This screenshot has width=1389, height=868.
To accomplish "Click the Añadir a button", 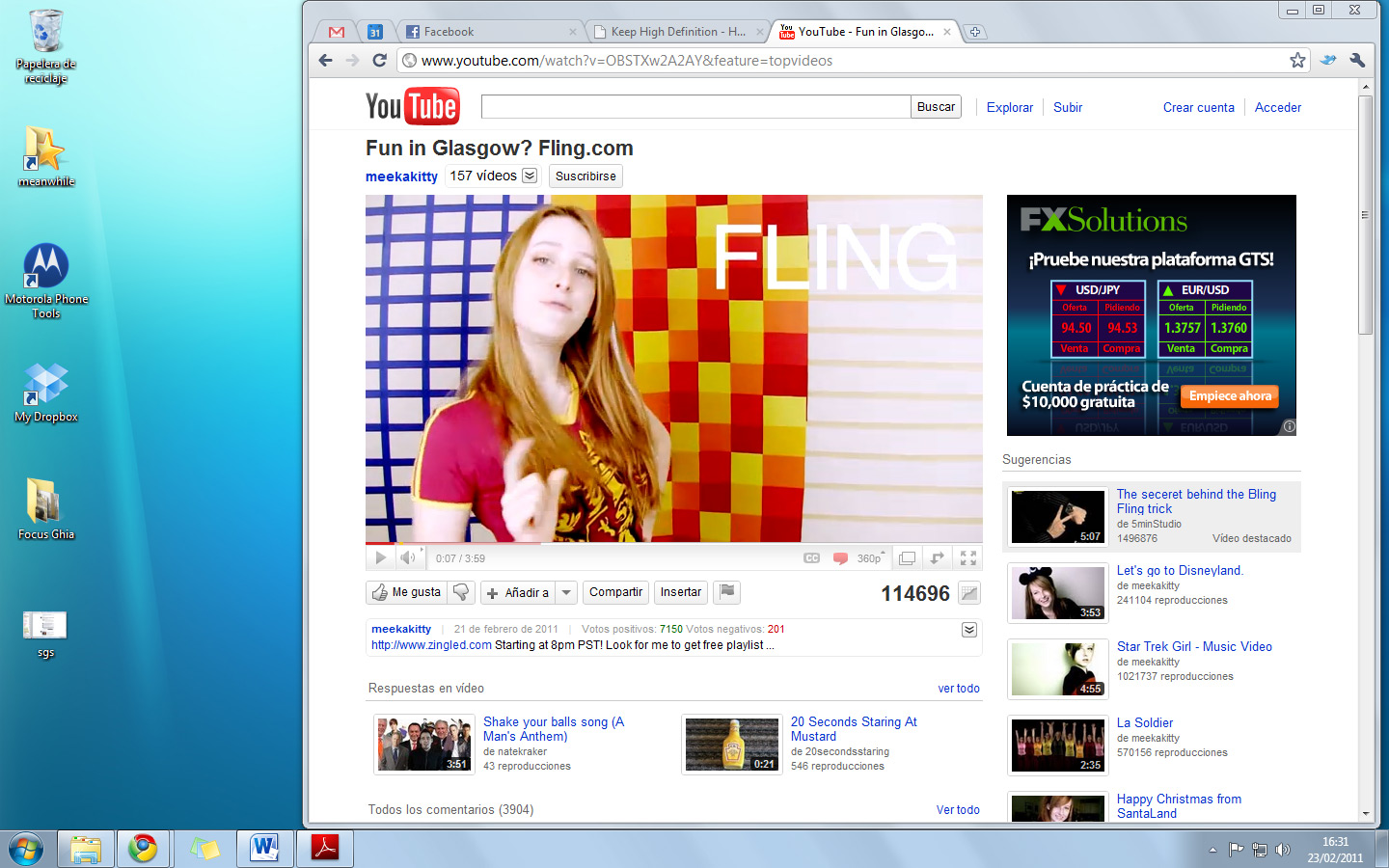I will click(x=518, y=592).
